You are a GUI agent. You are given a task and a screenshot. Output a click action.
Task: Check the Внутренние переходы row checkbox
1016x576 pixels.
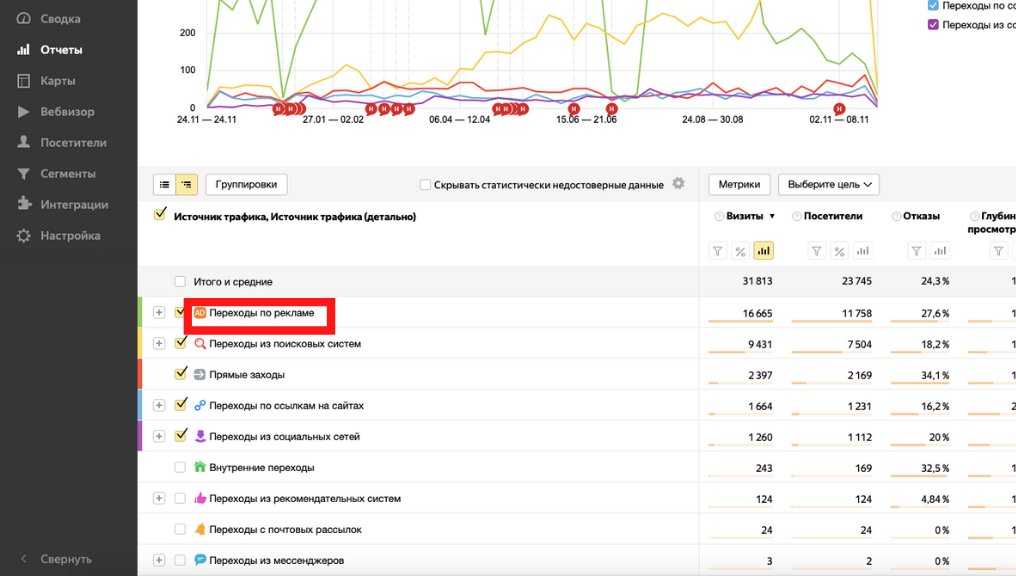(x=180, y=467)
